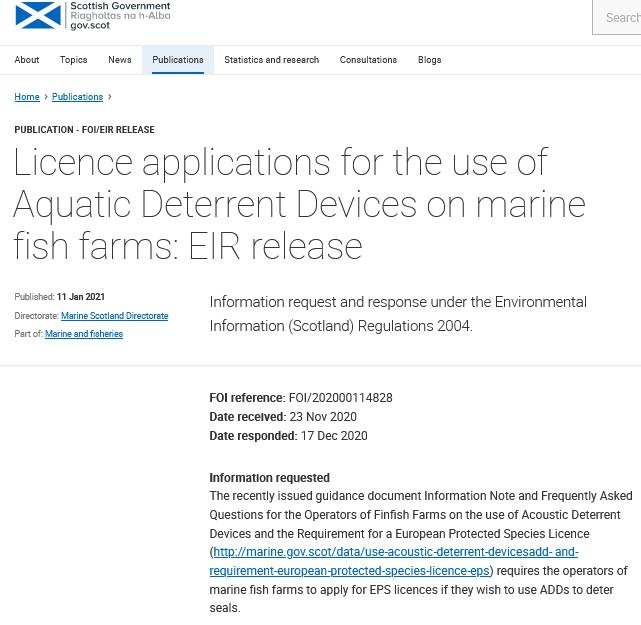
Task: Click the 'PUBLICATION - FOI/EIR RELEASE' label
Action: (85, 130)
